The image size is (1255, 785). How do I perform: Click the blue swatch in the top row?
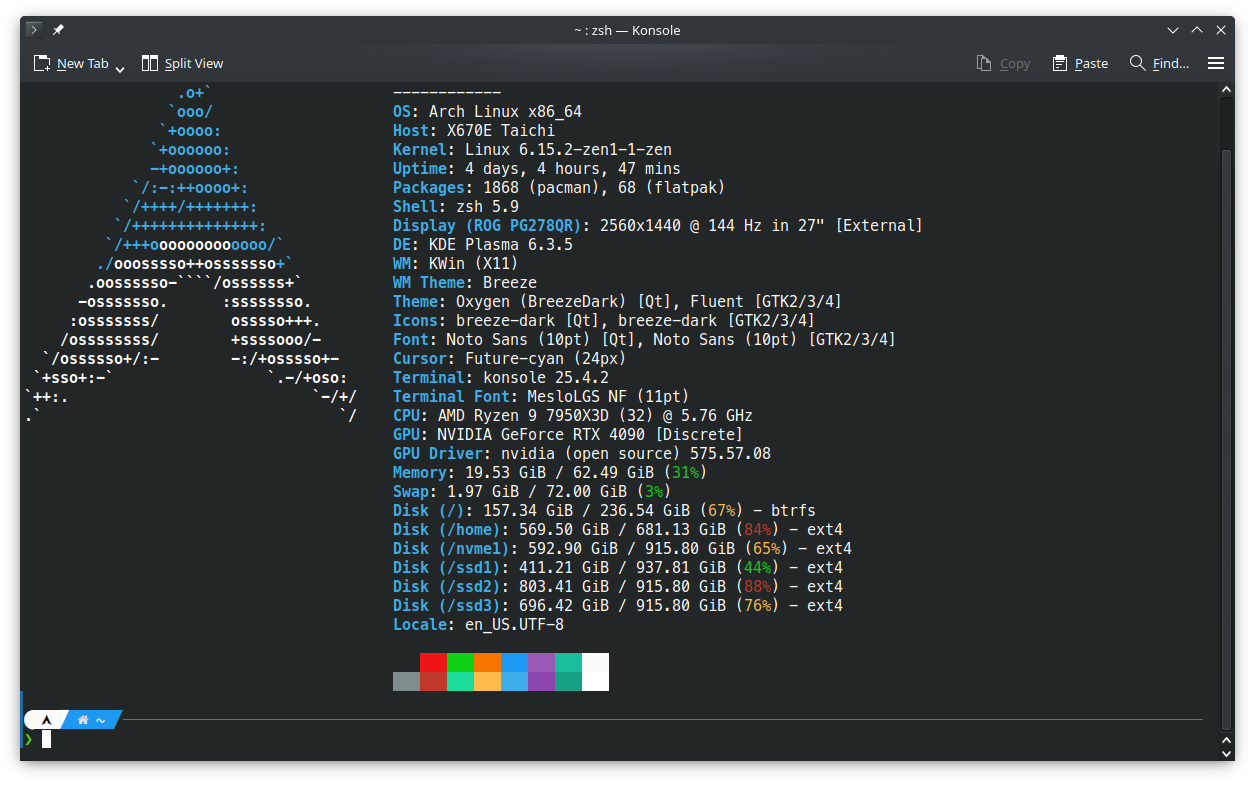(514, 662)
